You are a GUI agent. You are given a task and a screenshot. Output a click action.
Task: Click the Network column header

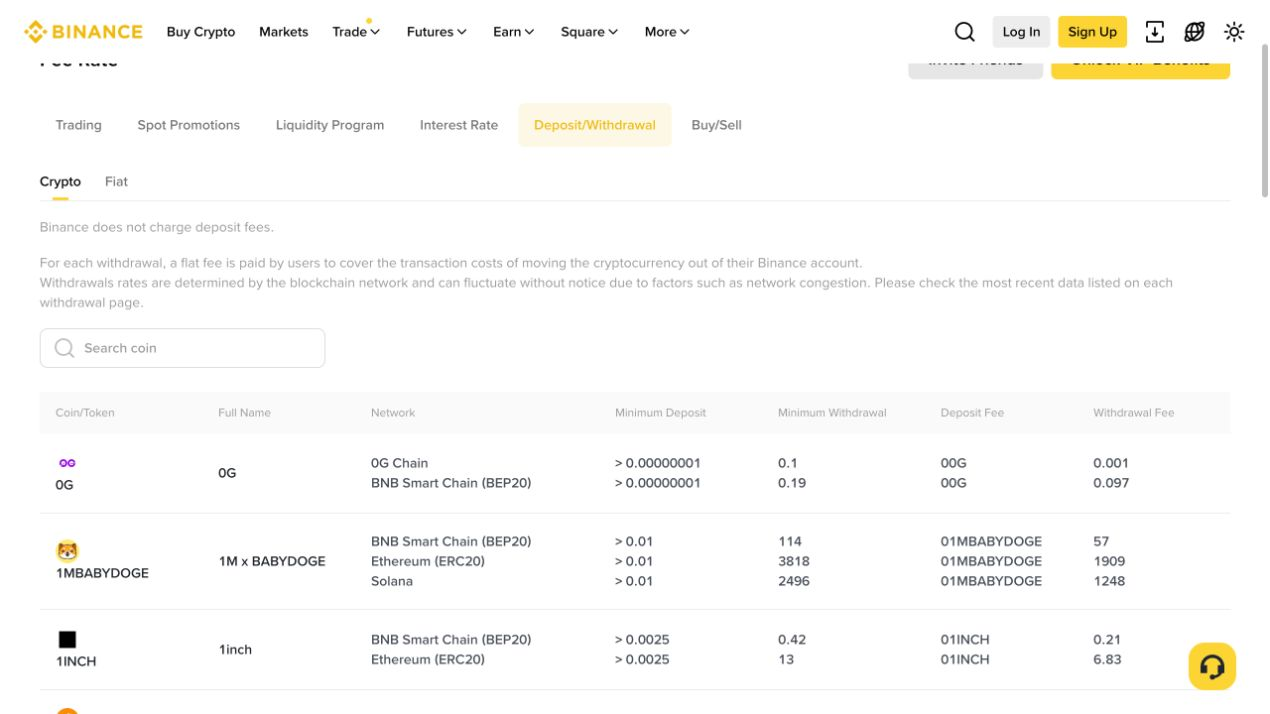click(393, 413)
